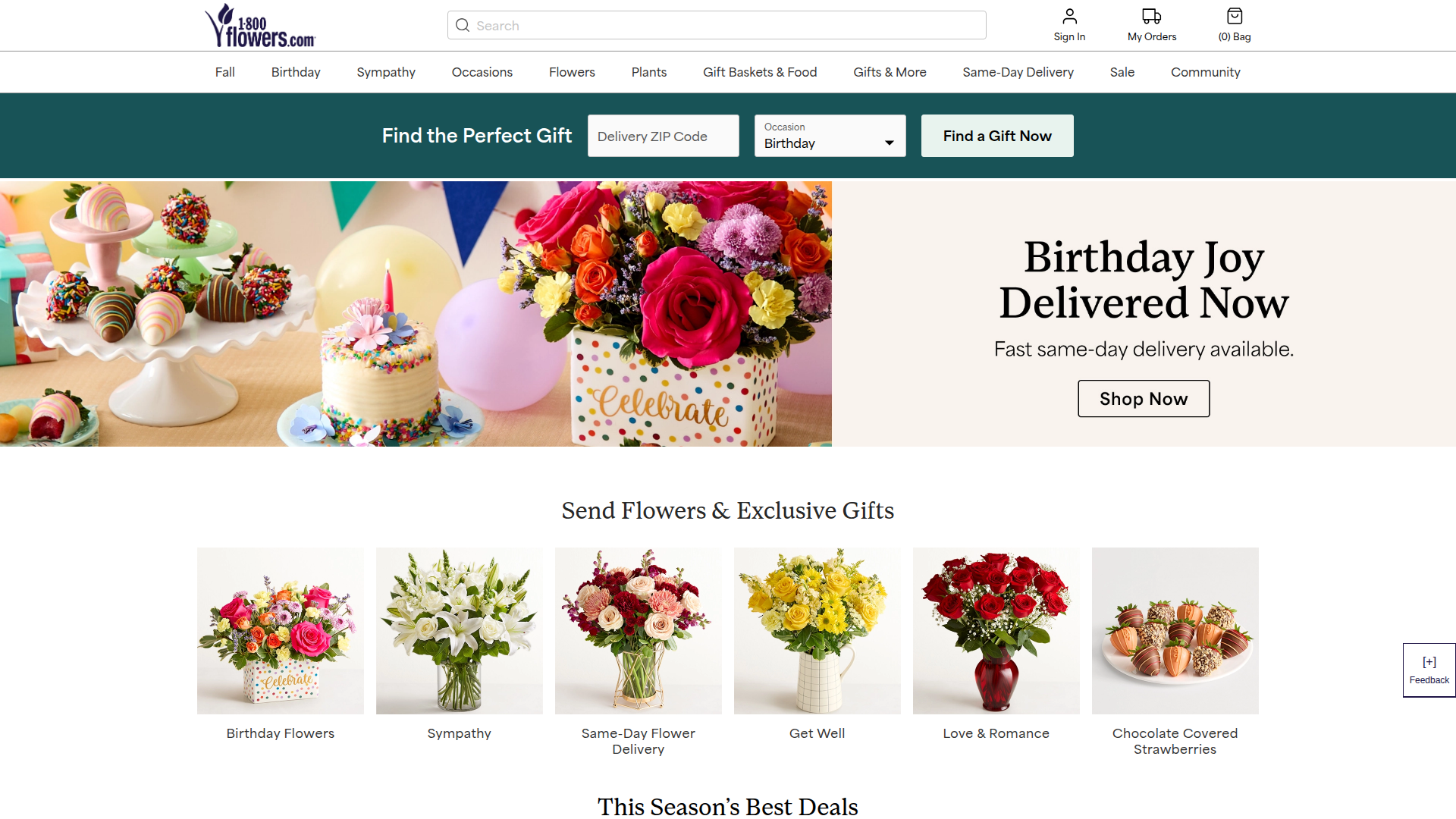Open the Gift Baskets & Food menu
Screen dimensions: 1456x819
coord(759,72)
